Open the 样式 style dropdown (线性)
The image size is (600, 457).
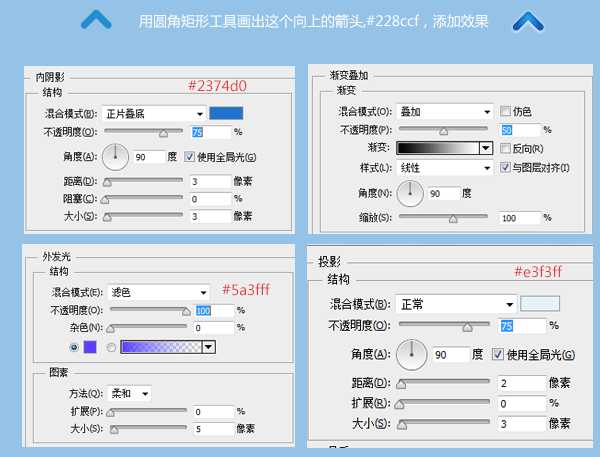tap(445, 168)
